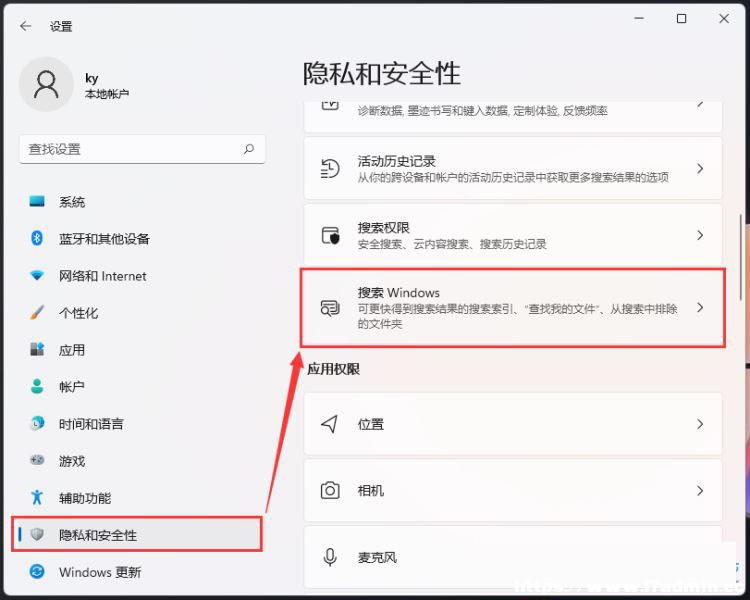Image resolution: width=750 pixels, height=600 pixels.
Task: Open the 活动历史记录 settings card
Action: [x=513, y=168]
